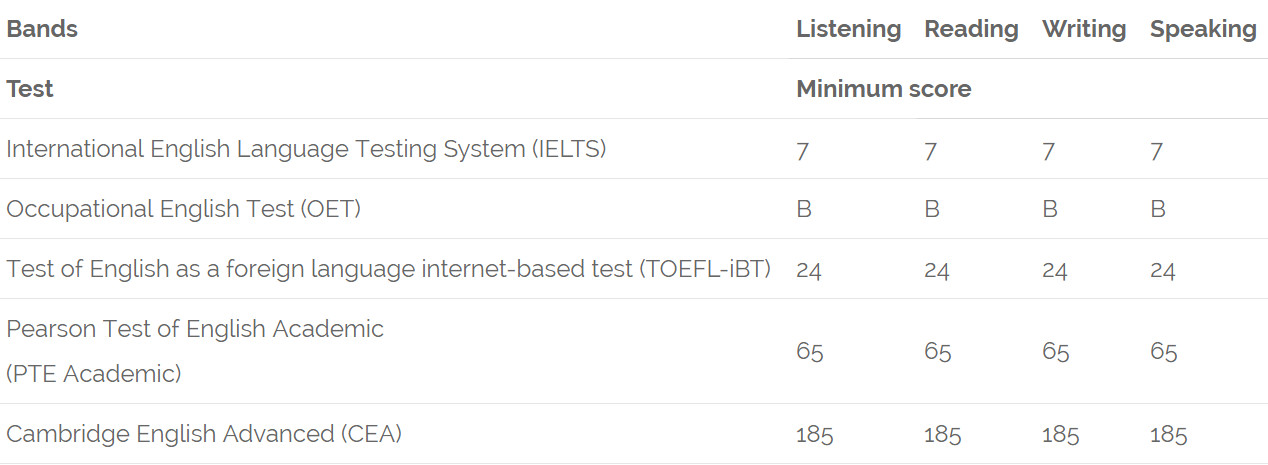
Task: Click the Listening column header
Action: pos(848,30)
